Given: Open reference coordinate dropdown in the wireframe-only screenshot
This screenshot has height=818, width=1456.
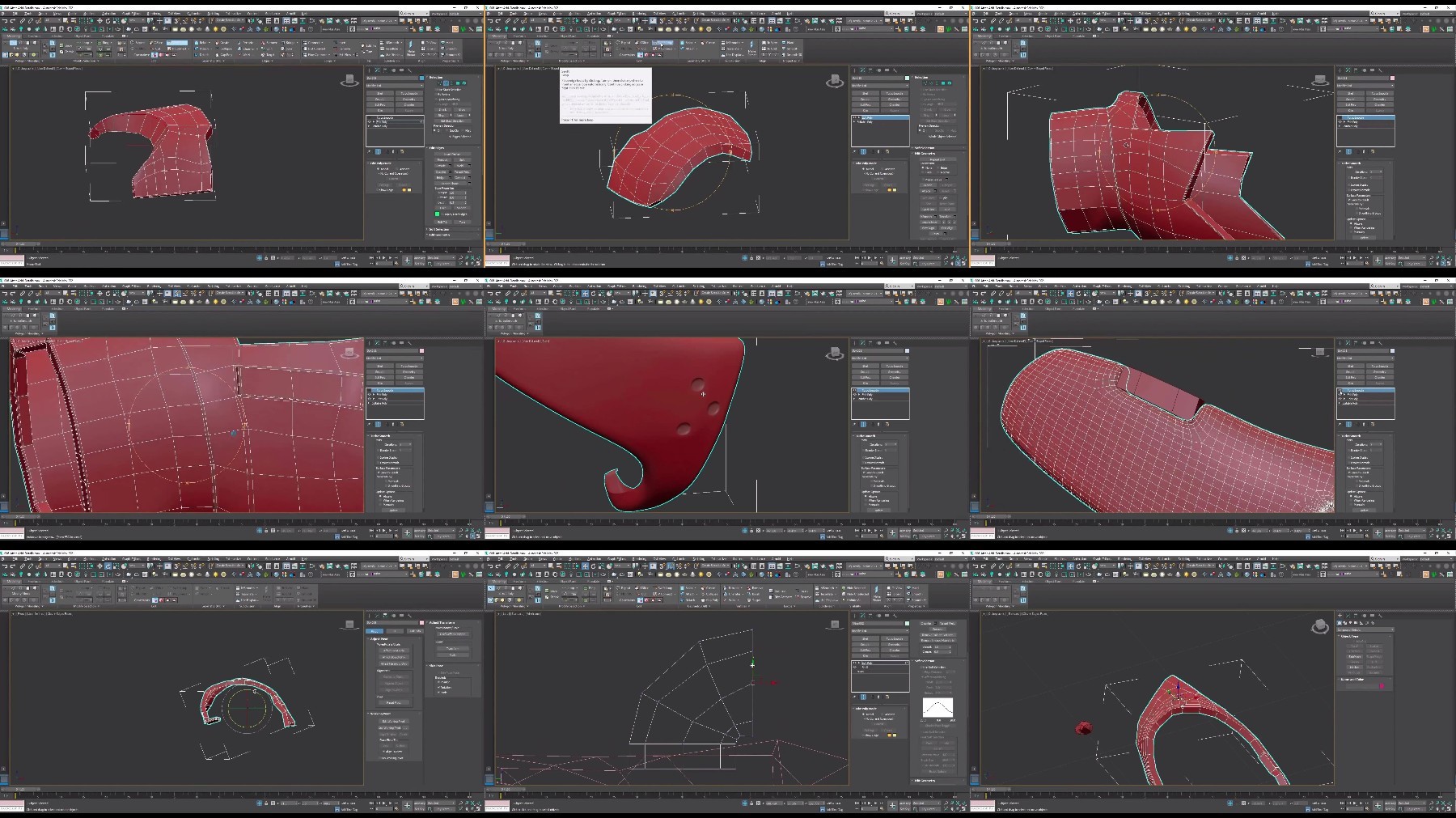Looking at the screenshot, I should pos(623,566).
